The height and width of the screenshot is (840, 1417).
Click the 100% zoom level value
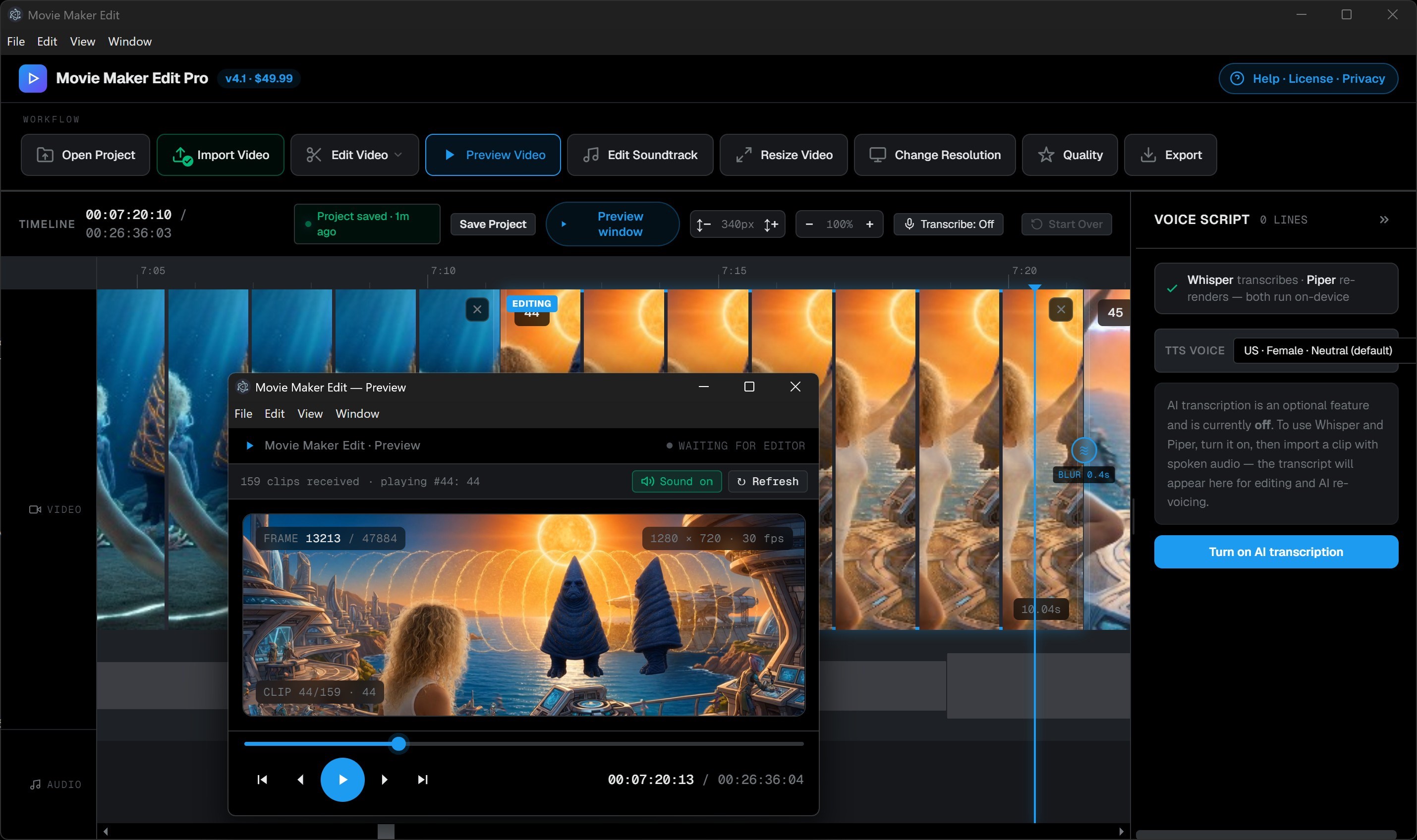coord(839,224)
